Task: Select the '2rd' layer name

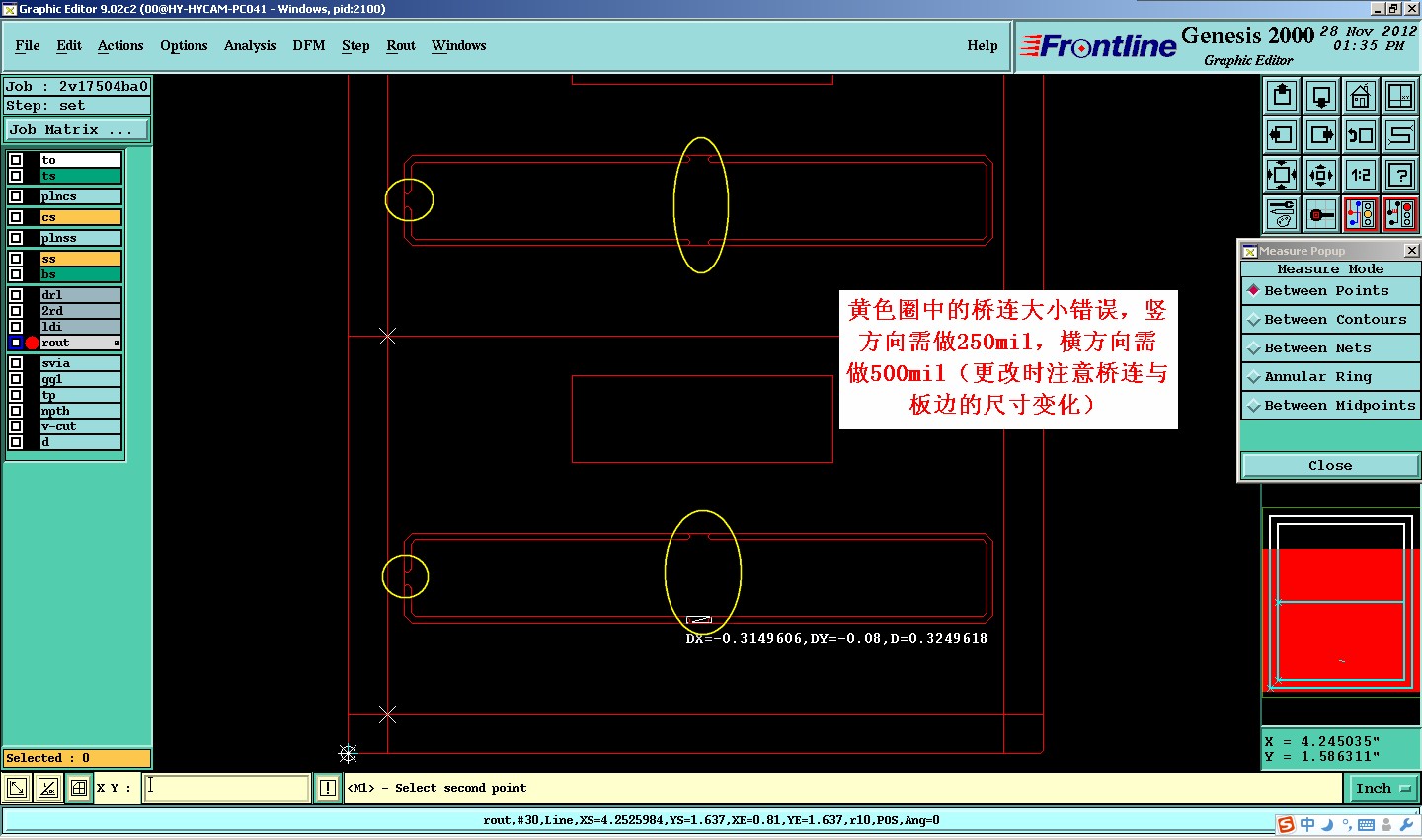Action: 80,311
